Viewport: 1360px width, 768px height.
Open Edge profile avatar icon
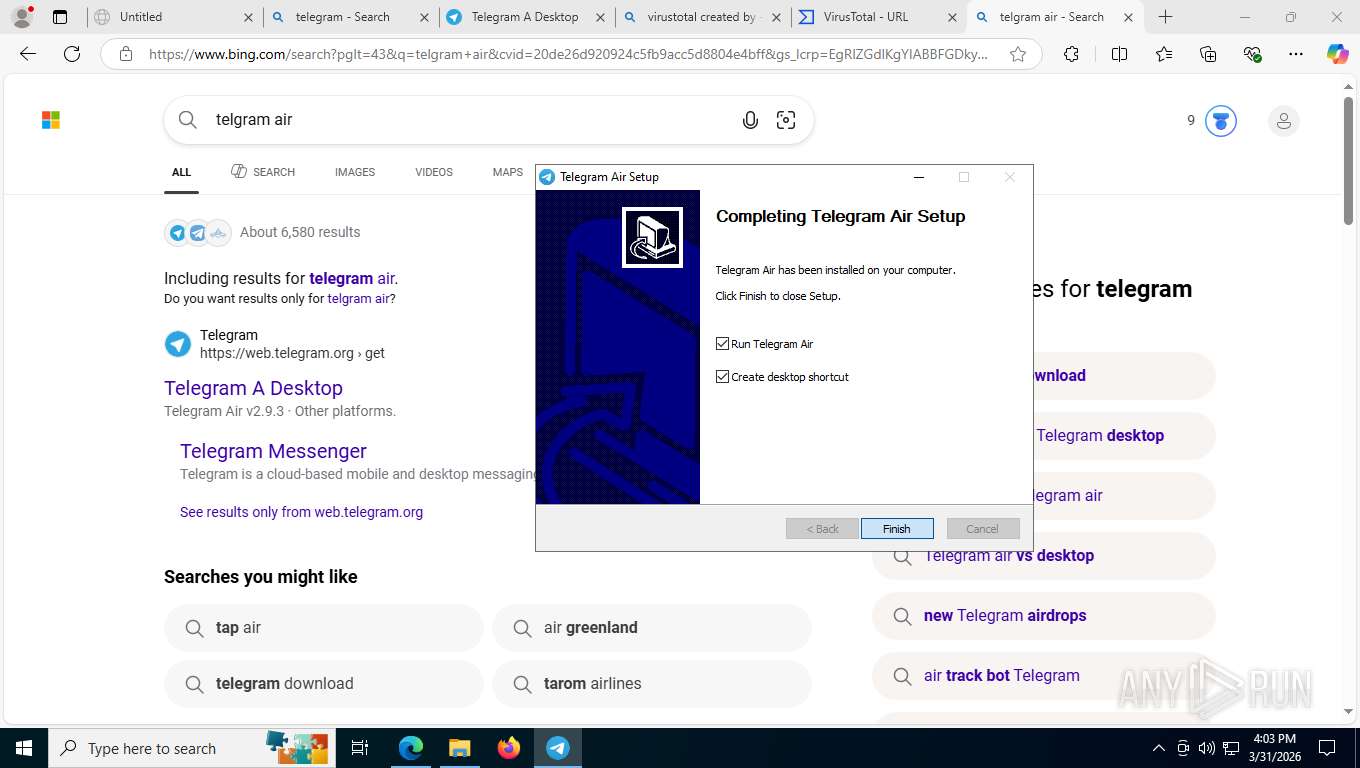(x=22, y=17)
